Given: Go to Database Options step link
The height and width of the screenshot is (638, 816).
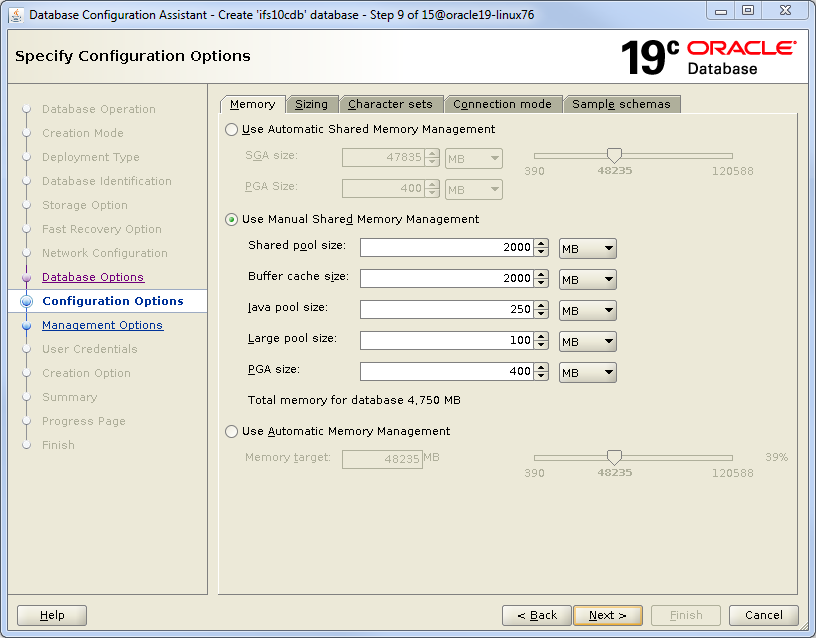Looking at the screenshot, I should (x=93, y=277).
